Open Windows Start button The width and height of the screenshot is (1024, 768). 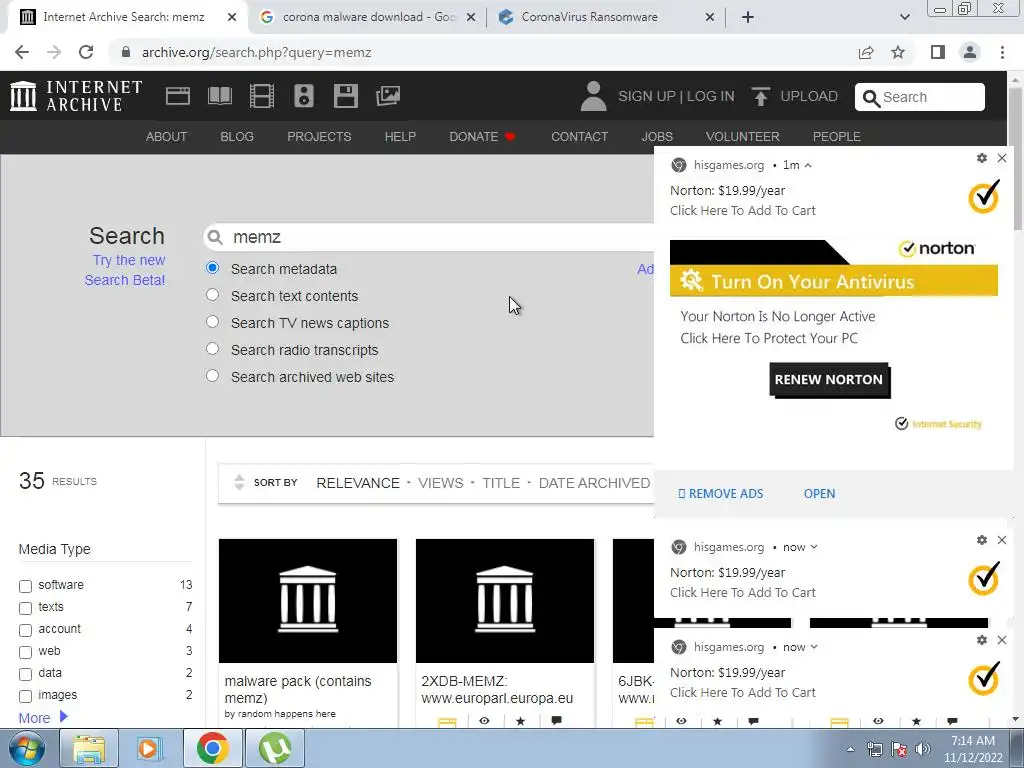point(27,748)
